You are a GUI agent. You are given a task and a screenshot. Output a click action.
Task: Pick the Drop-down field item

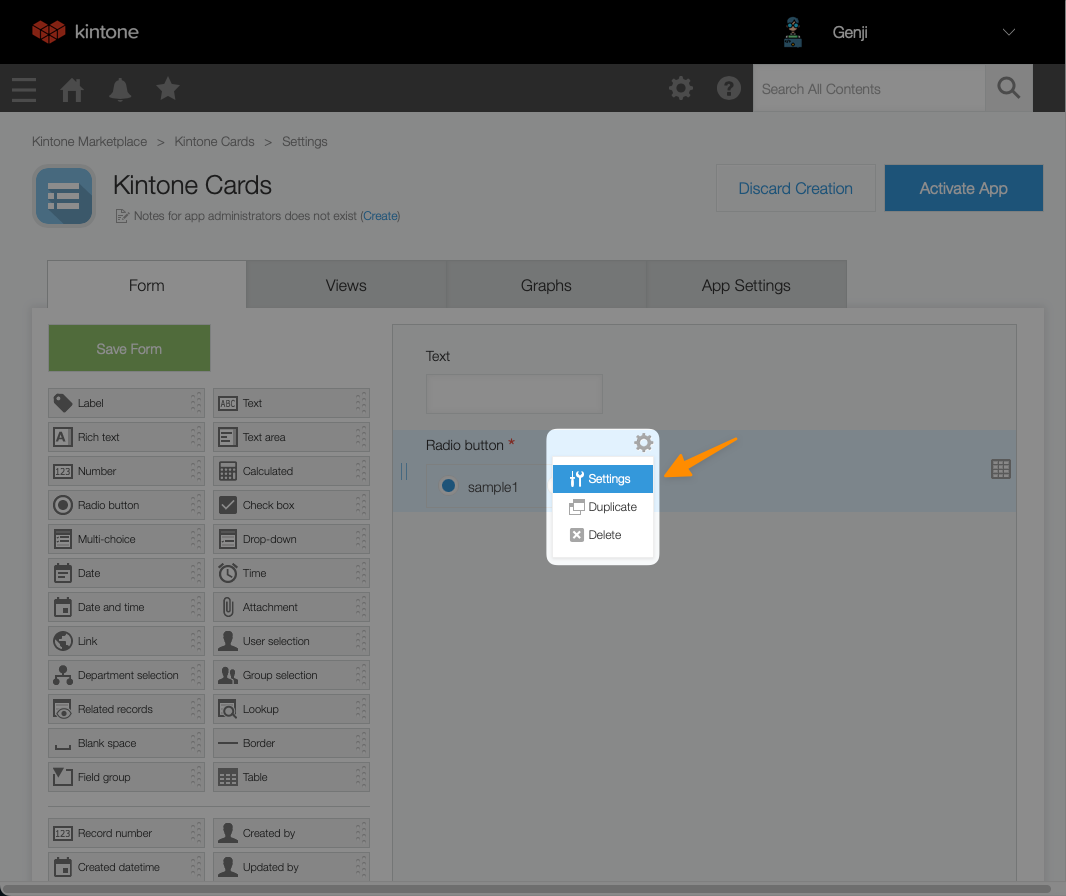(291, 539)
